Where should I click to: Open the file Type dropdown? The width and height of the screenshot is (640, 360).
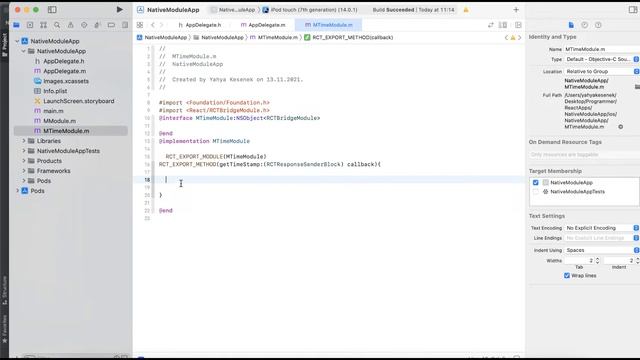pyautogui.click(x=602, y=59)
